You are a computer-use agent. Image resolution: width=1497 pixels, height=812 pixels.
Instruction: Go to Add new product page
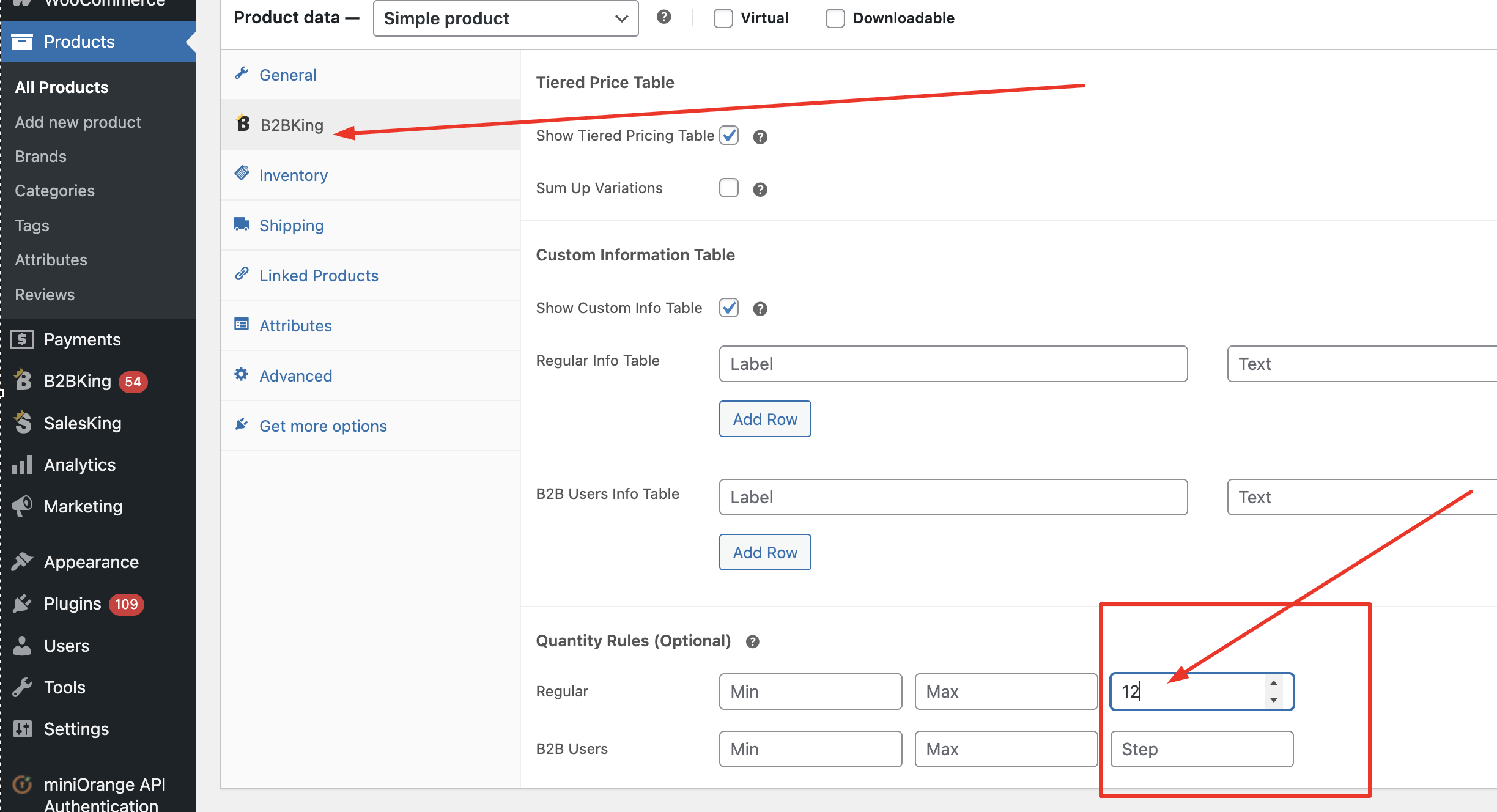78,122
